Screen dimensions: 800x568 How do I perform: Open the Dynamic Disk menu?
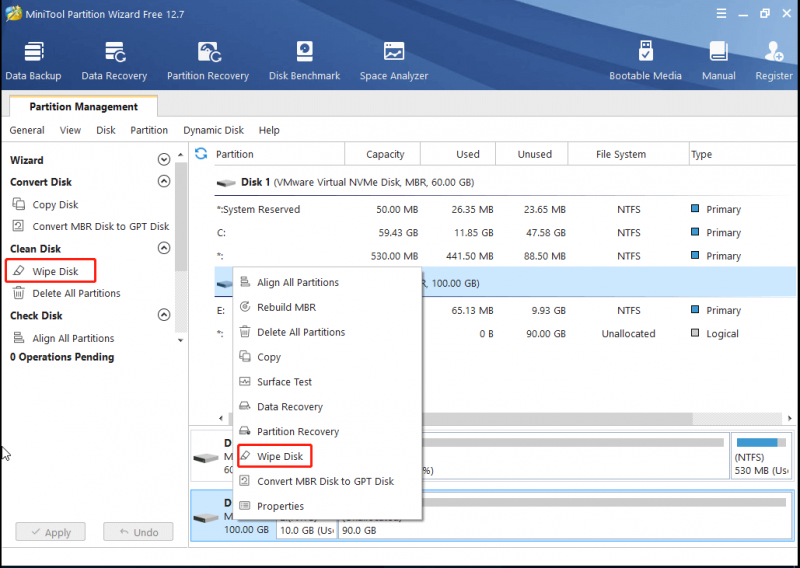pos(213,130)
